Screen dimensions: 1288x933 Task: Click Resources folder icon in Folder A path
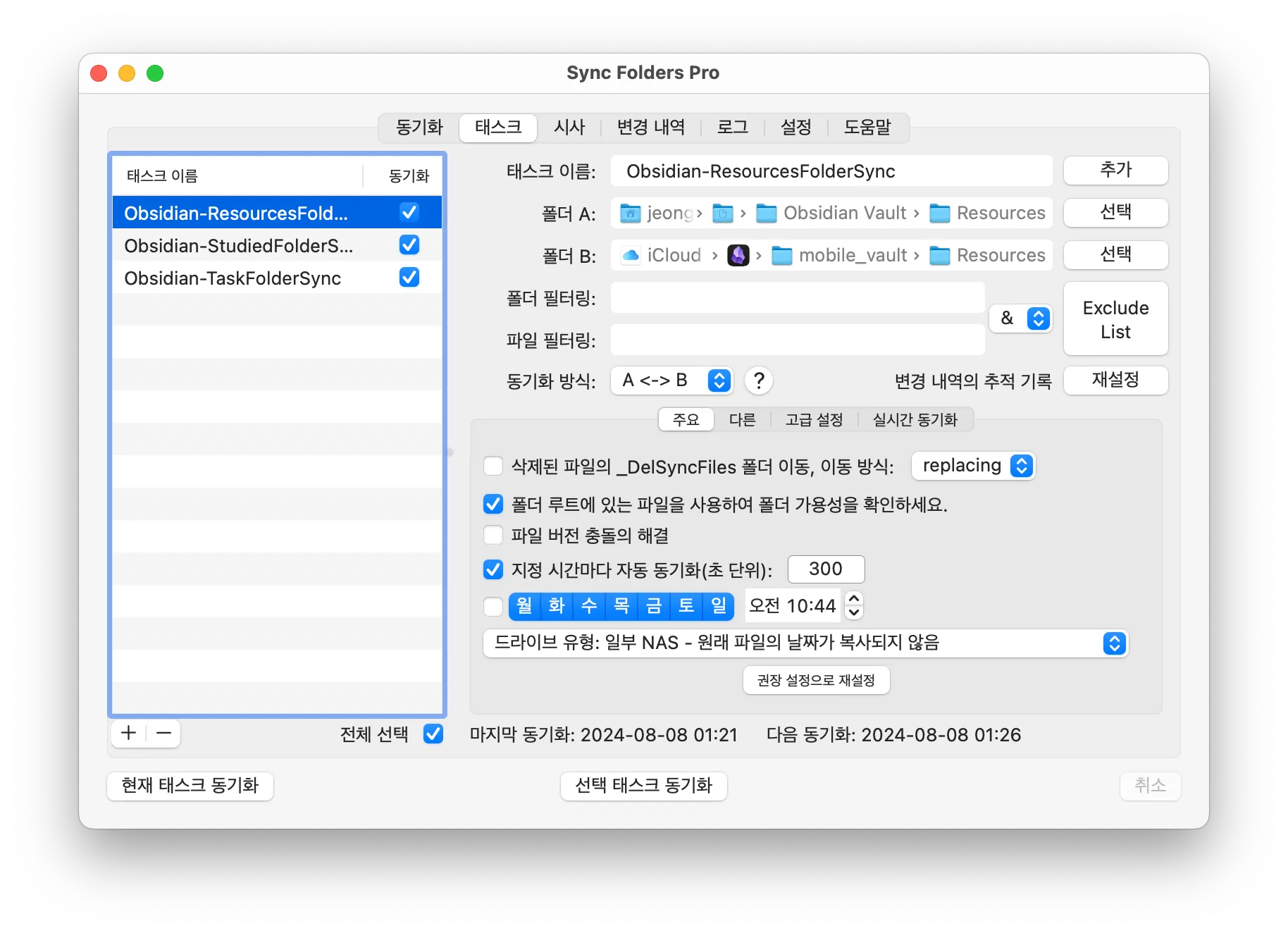pos(939,213)
